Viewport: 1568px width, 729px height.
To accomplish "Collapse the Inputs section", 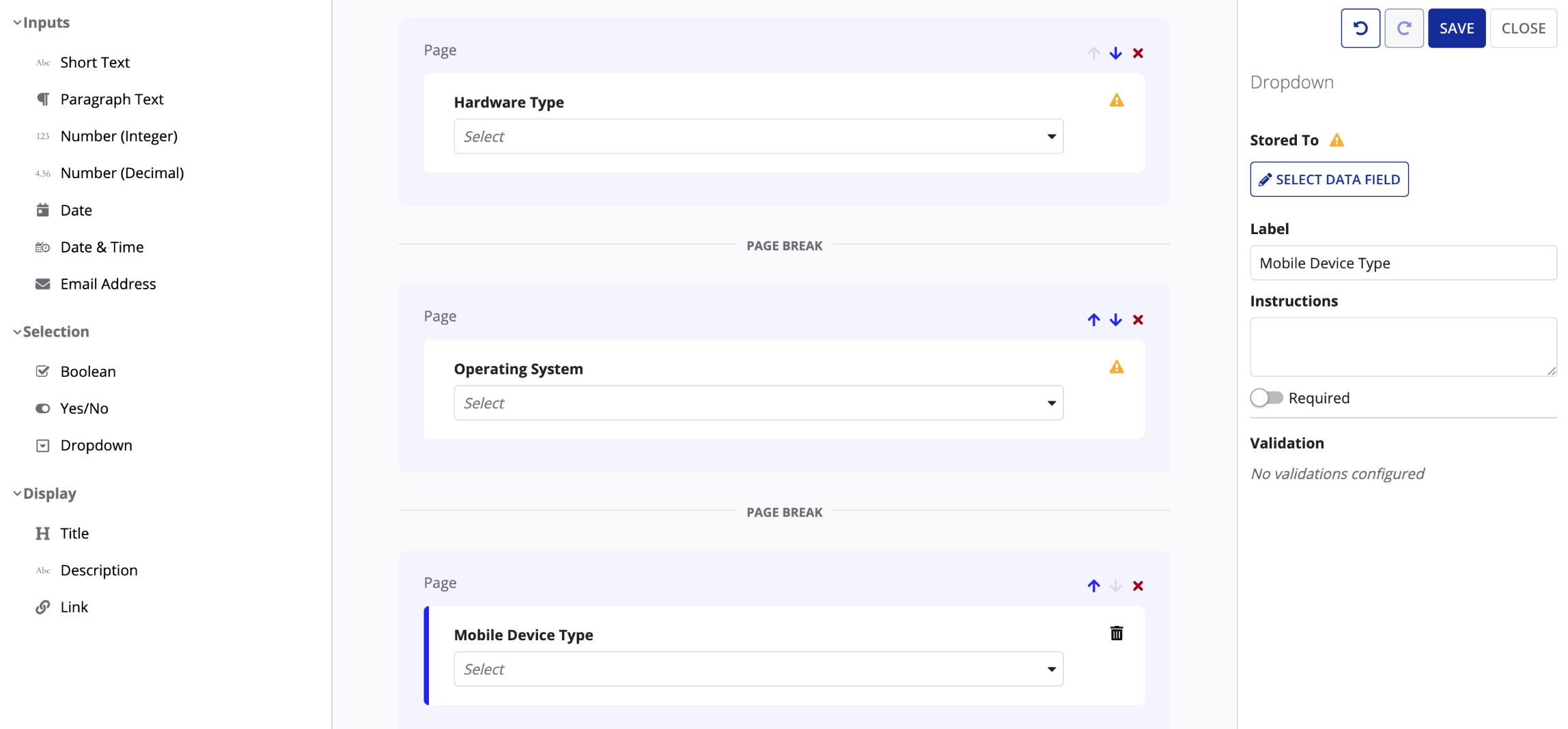I will point(41,23).
